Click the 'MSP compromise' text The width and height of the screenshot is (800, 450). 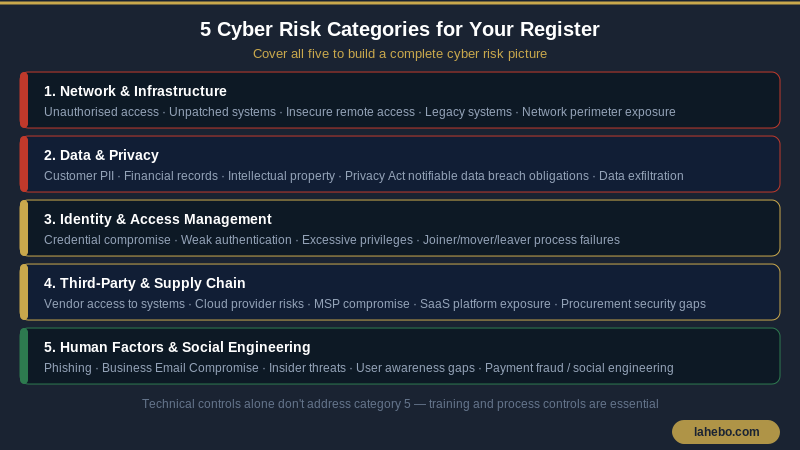pyautogui.click(x=362, y=304)
